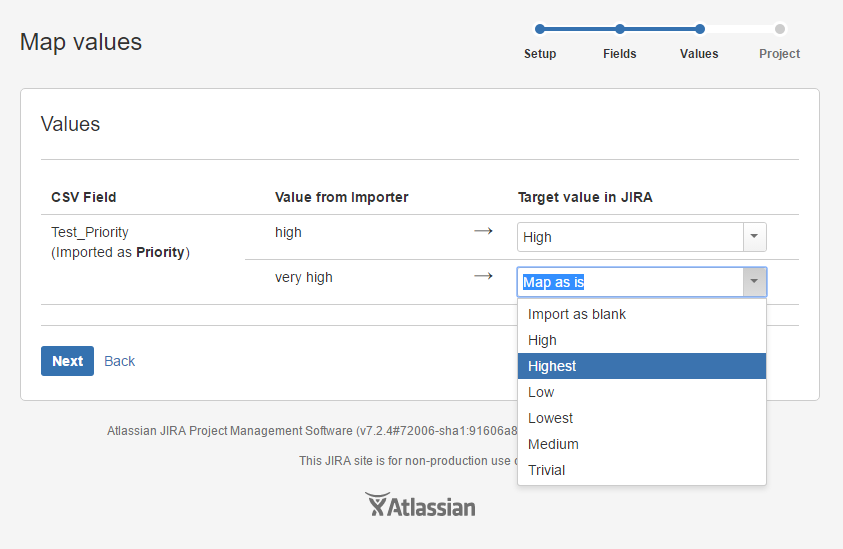843x549 pixels.
Task: Click the 'CSV Field' column header
Action: coord(83,197)
